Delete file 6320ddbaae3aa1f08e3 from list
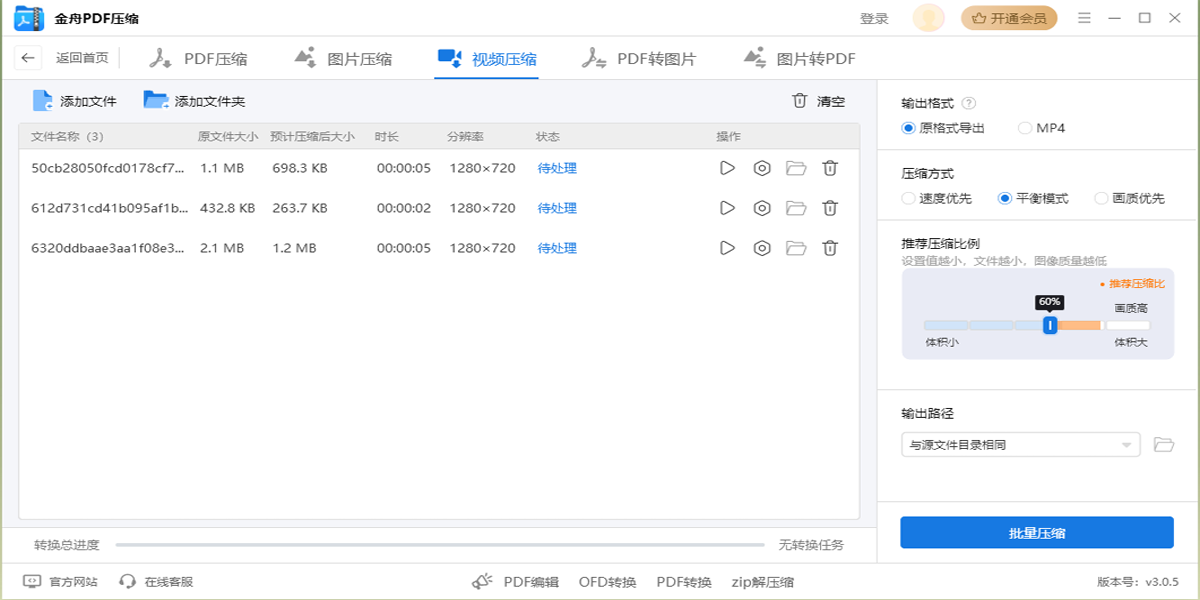The image size is (1200, 600). tap(830, 248)
